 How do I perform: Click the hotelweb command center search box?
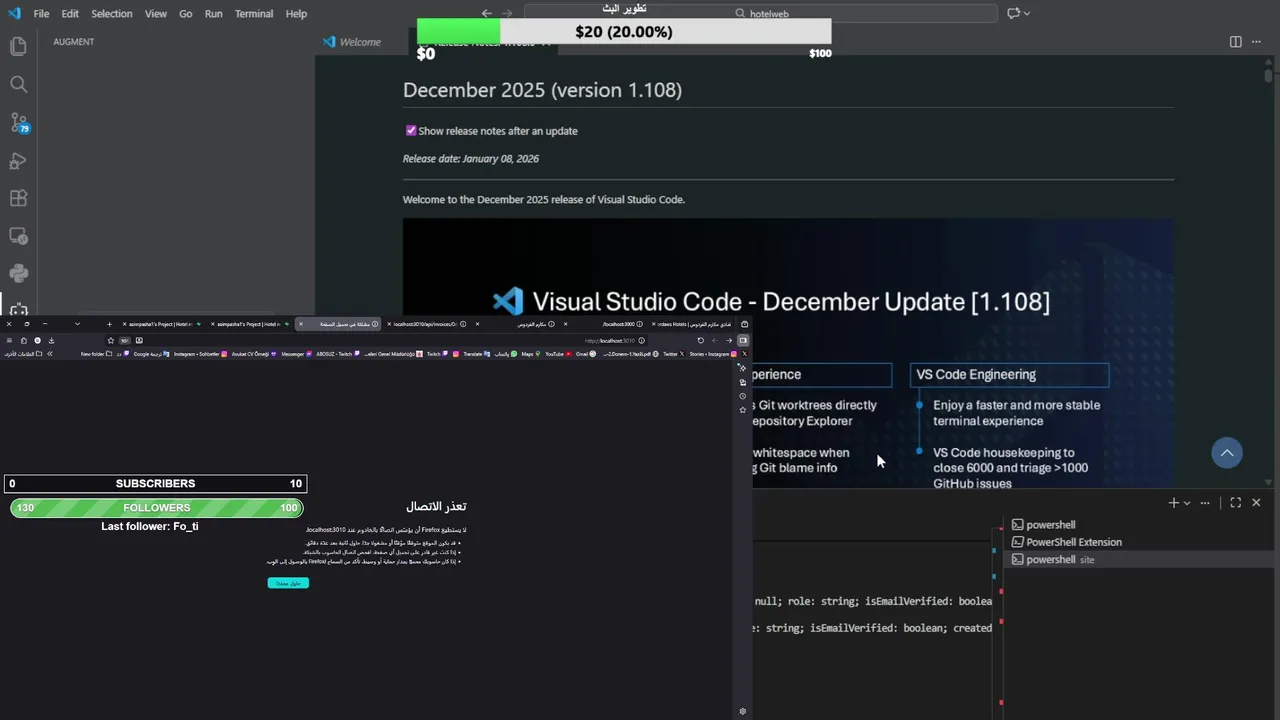pyautogui.click(x=761, y=13)
